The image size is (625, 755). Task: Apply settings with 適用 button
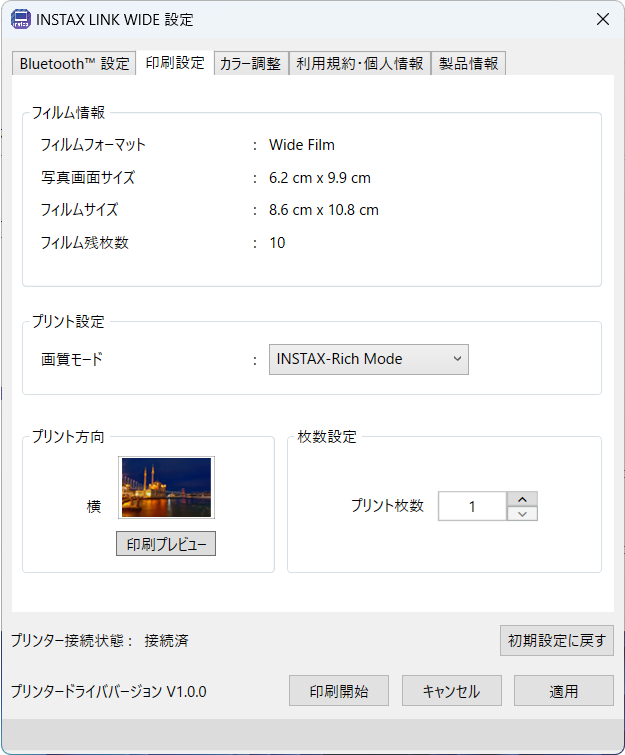[564, 691]
